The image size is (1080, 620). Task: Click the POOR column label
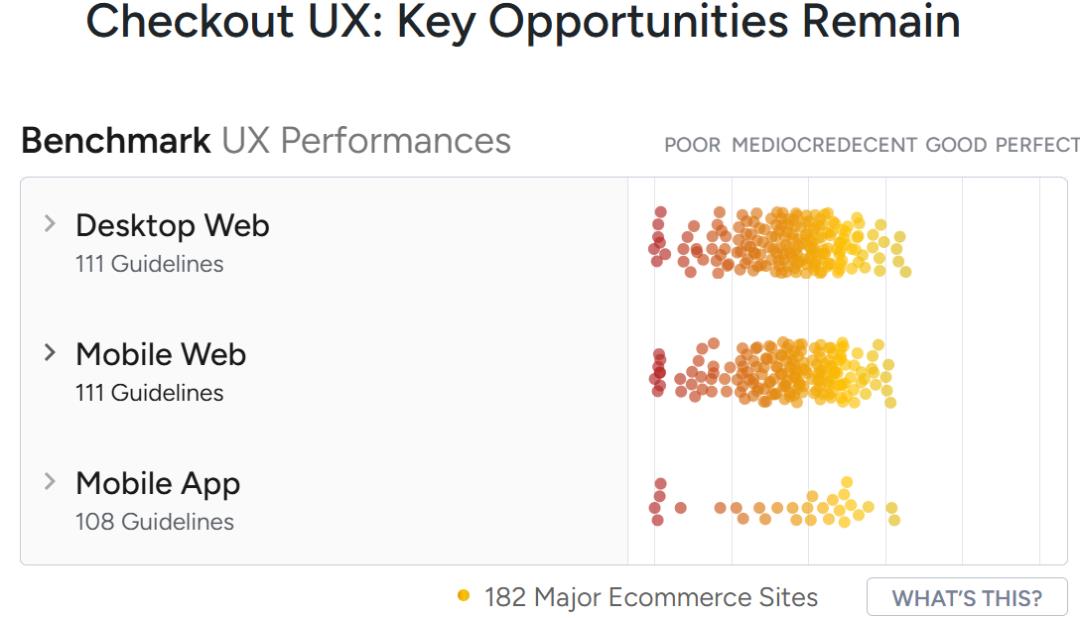pyautogui.click(x=692, y=145)
